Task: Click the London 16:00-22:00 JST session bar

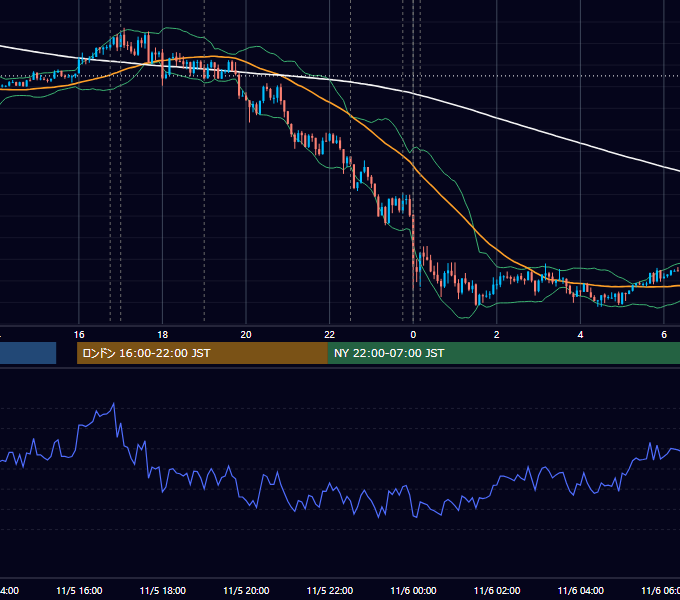Action: tap(202, 353)
